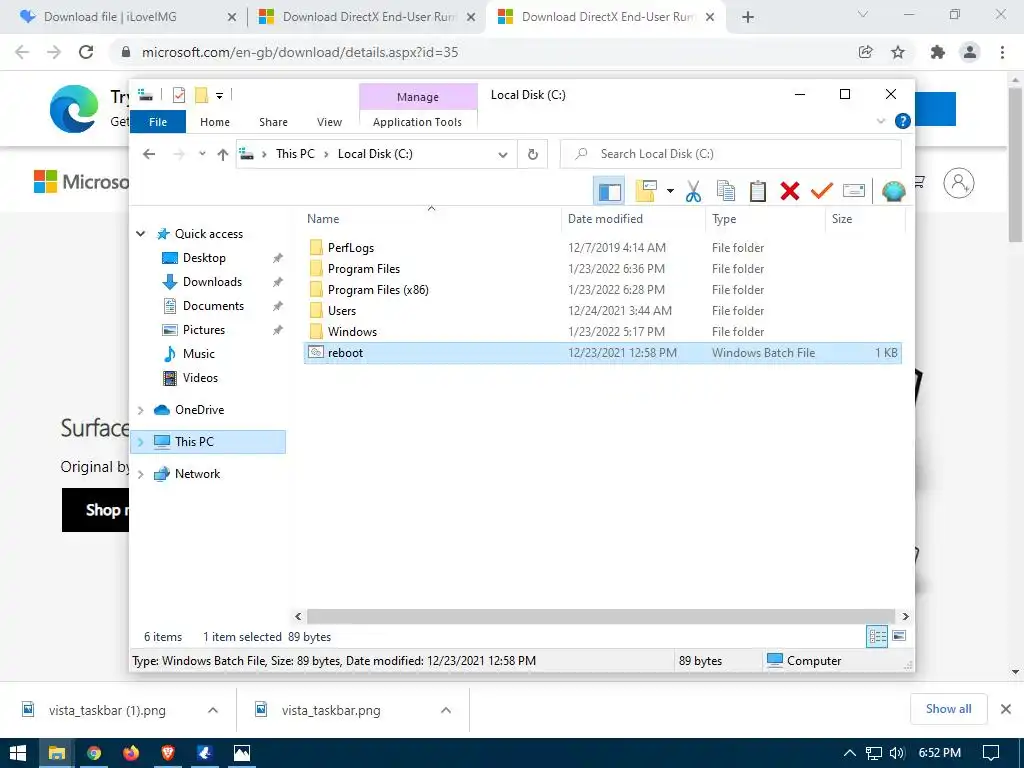Click the Paste clipboard icon
Screen dimensions: 1024x768
(758, 191)
